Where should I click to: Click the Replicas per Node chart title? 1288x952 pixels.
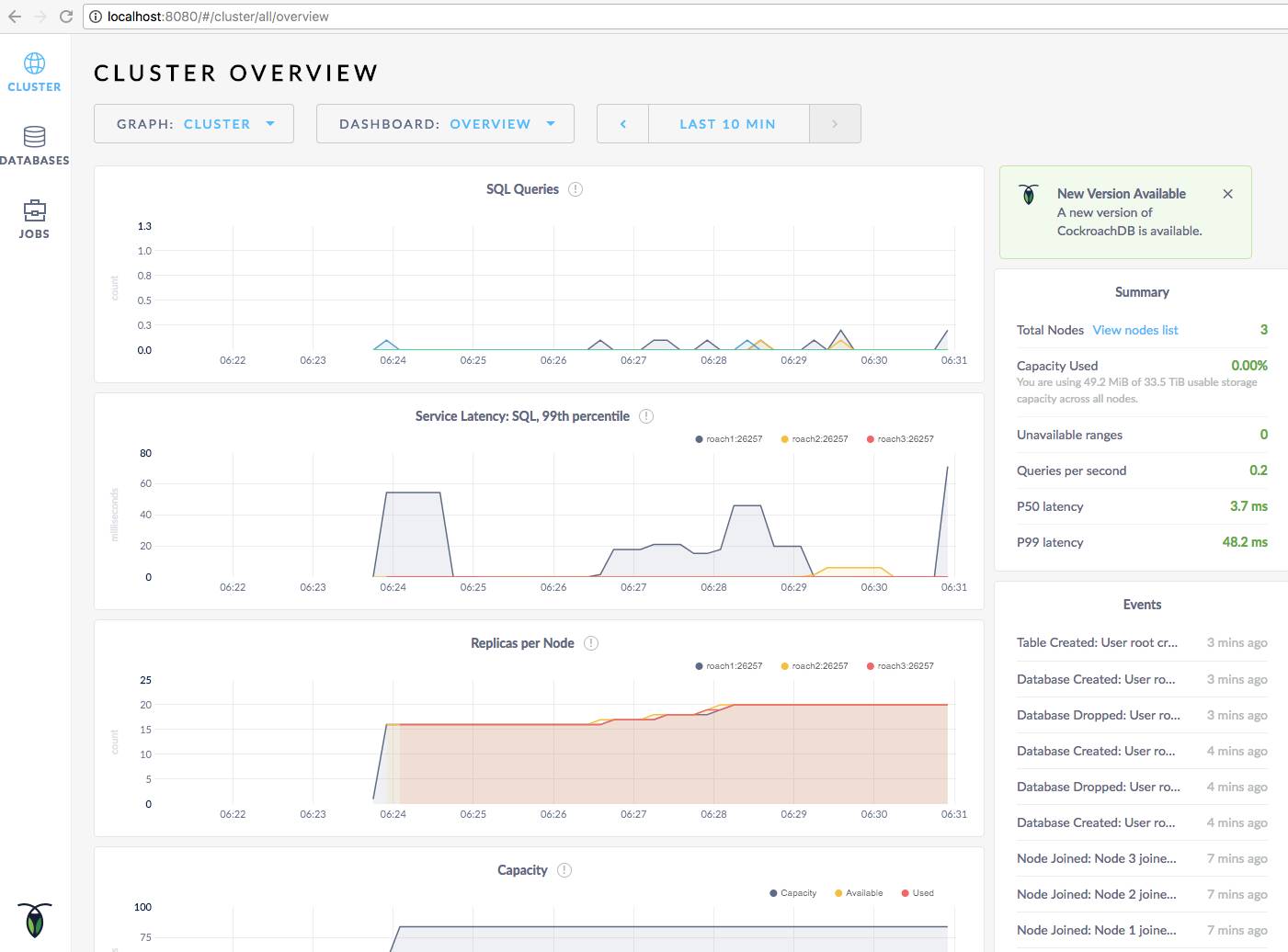tap(522, 643)
